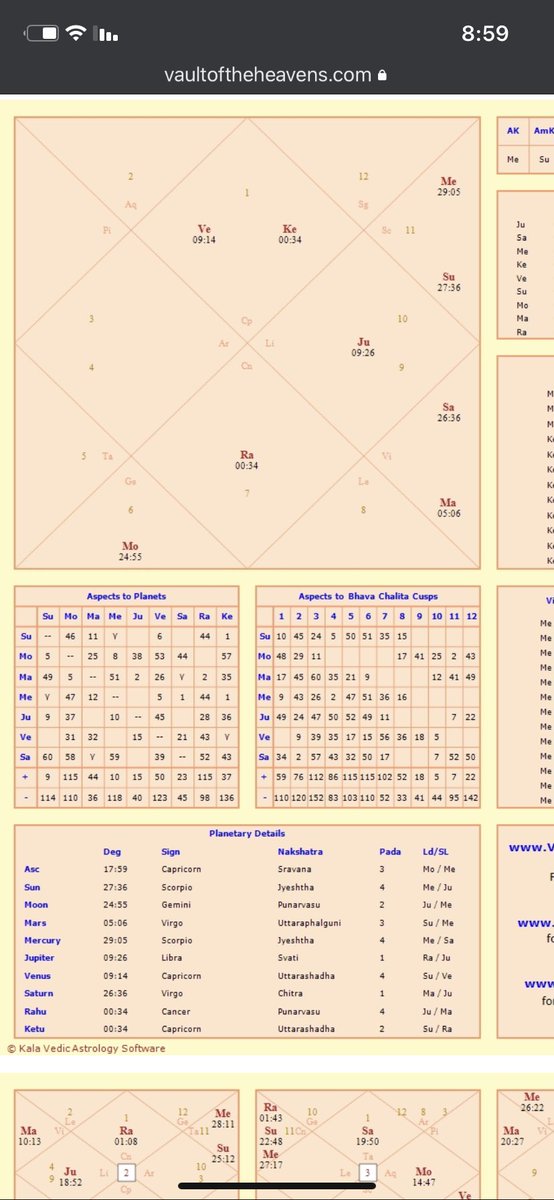Tap the Jupiter row label in Planetary Details
This screenshot has width=554, height=1200.
pos(40,958)
